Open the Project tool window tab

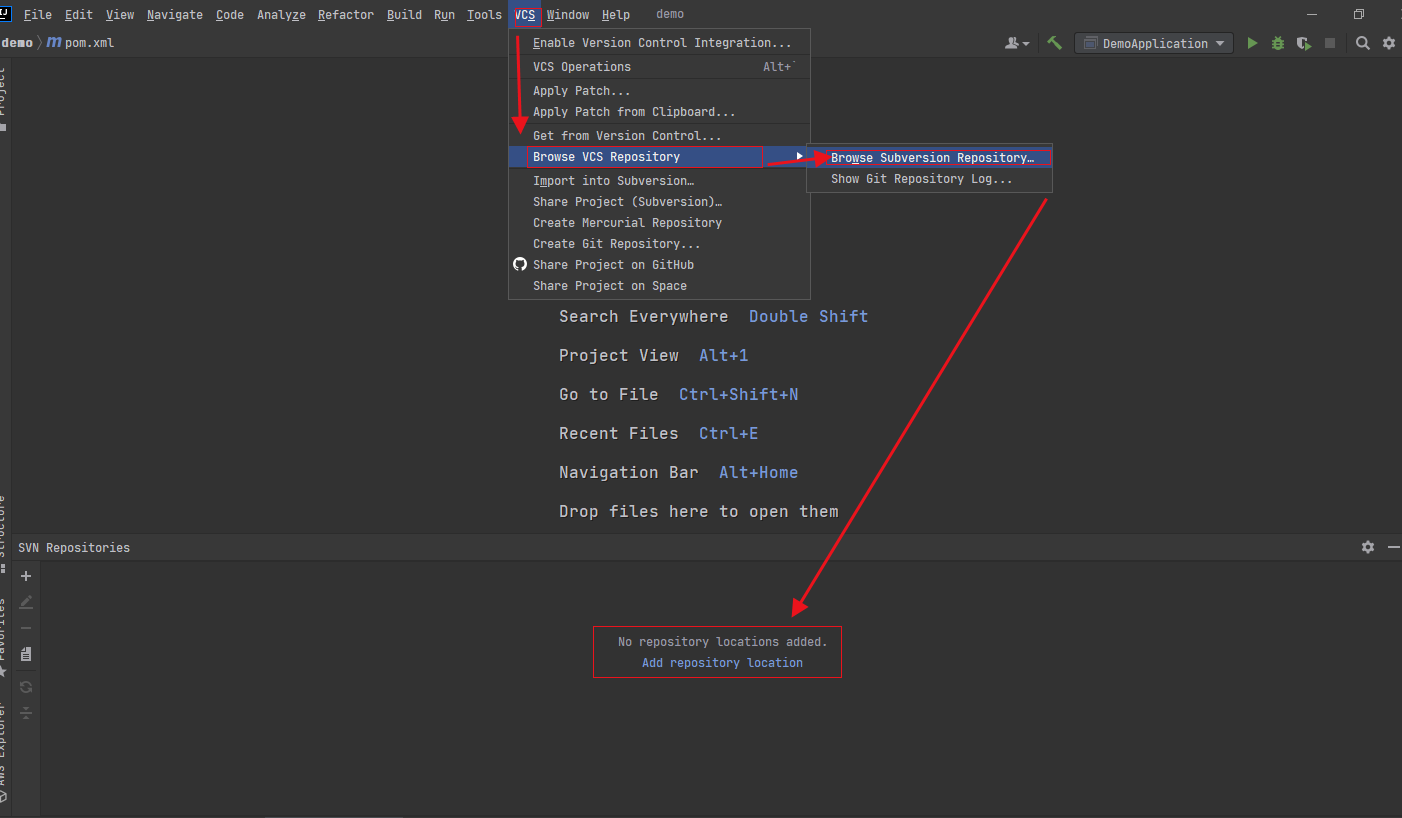(4, 98)
